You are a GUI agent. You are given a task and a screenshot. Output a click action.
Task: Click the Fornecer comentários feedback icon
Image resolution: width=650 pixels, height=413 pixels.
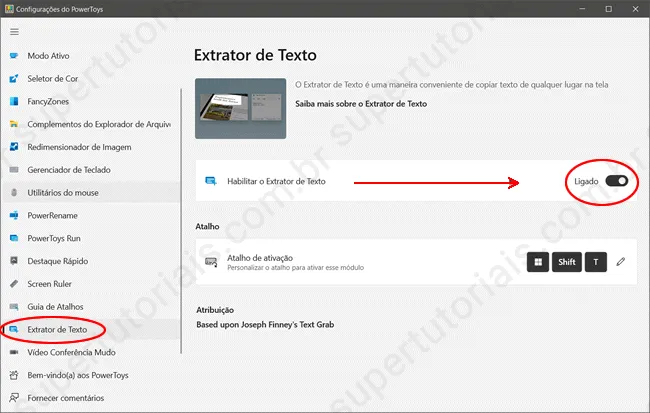pos(14,398)
